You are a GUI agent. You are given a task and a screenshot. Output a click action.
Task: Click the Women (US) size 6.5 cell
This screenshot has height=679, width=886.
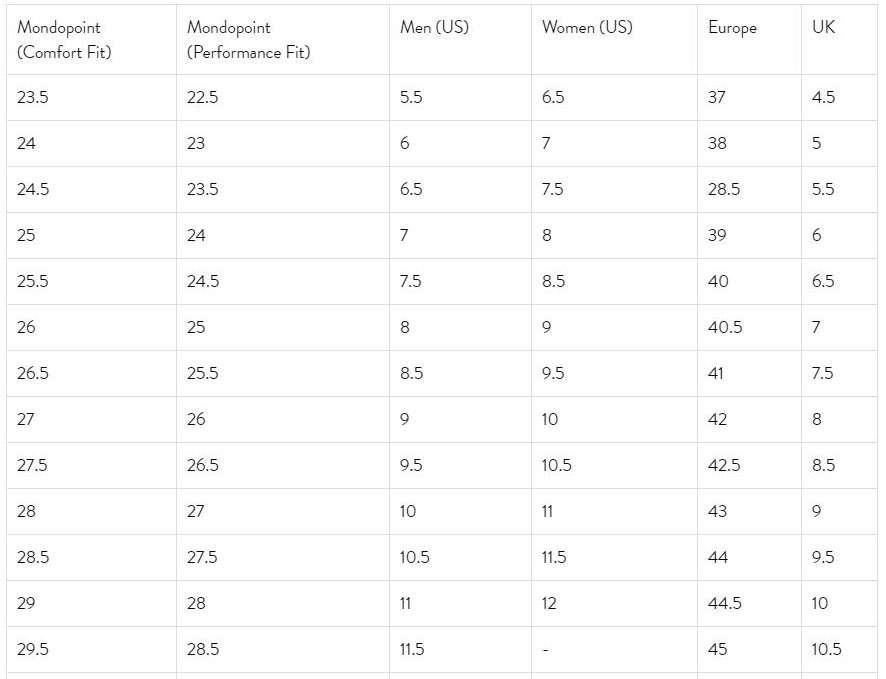pos(553,97)
